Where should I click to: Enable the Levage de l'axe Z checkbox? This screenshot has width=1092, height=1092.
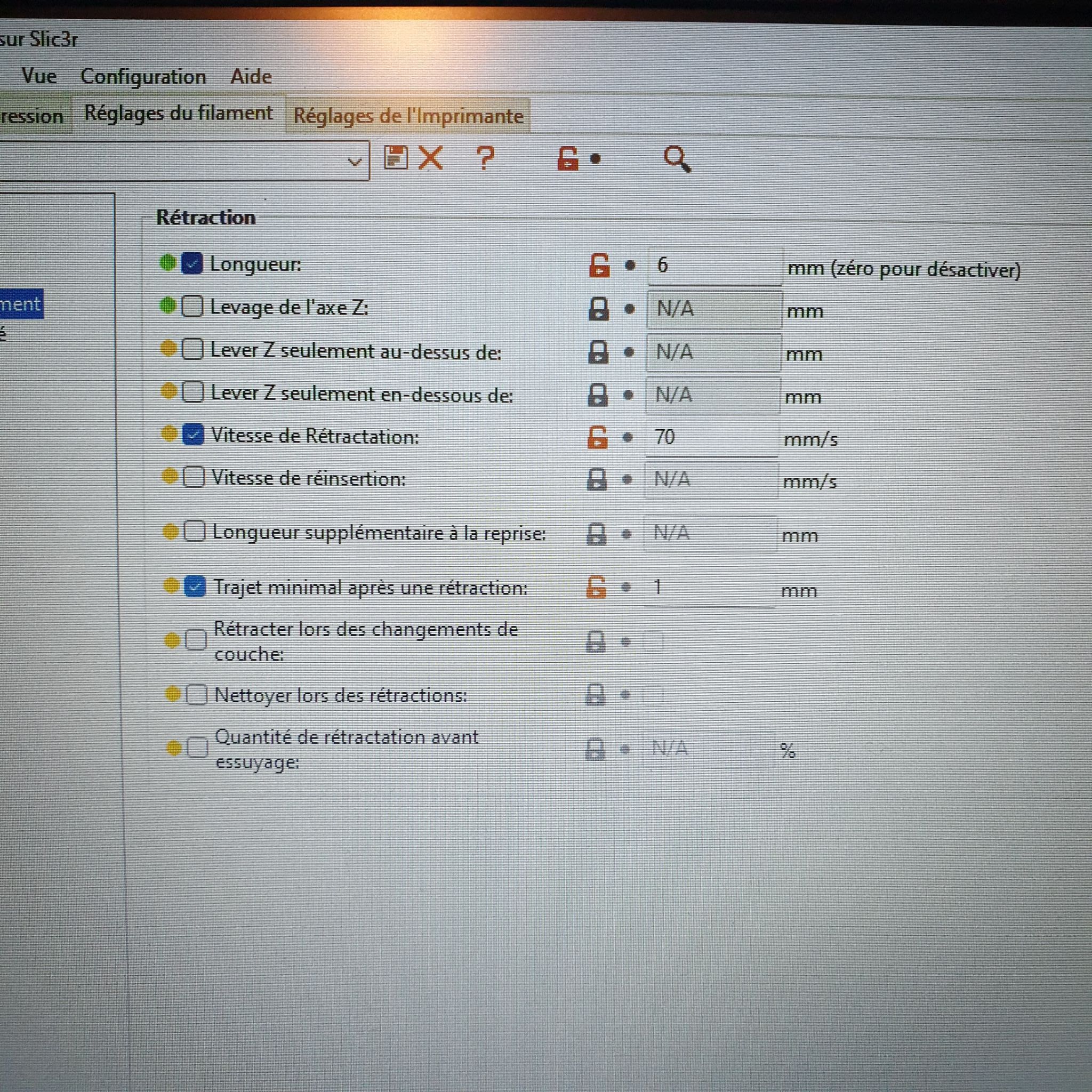(x=192, y=307)
